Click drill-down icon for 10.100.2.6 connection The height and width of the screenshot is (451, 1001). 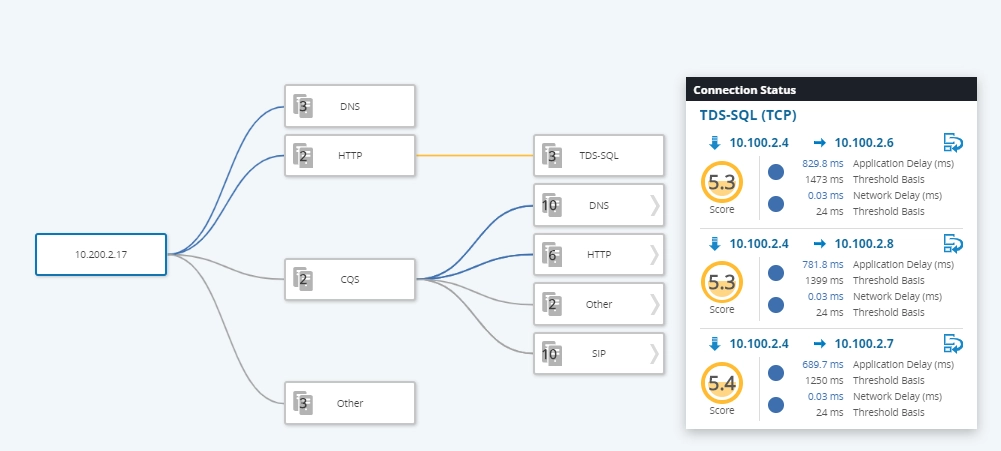(x=953, y=143)
